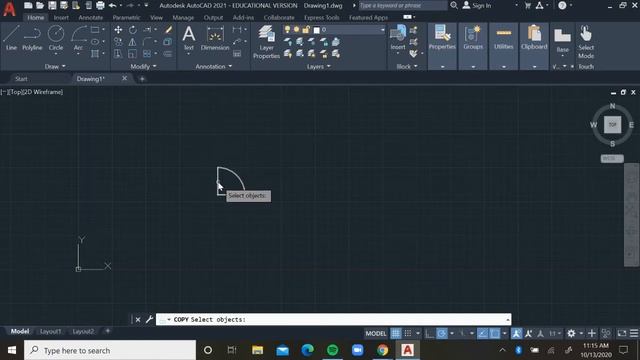Select the Ellipse tool
640x360 pixels.
pyautogui.click(x=95, y=42)
